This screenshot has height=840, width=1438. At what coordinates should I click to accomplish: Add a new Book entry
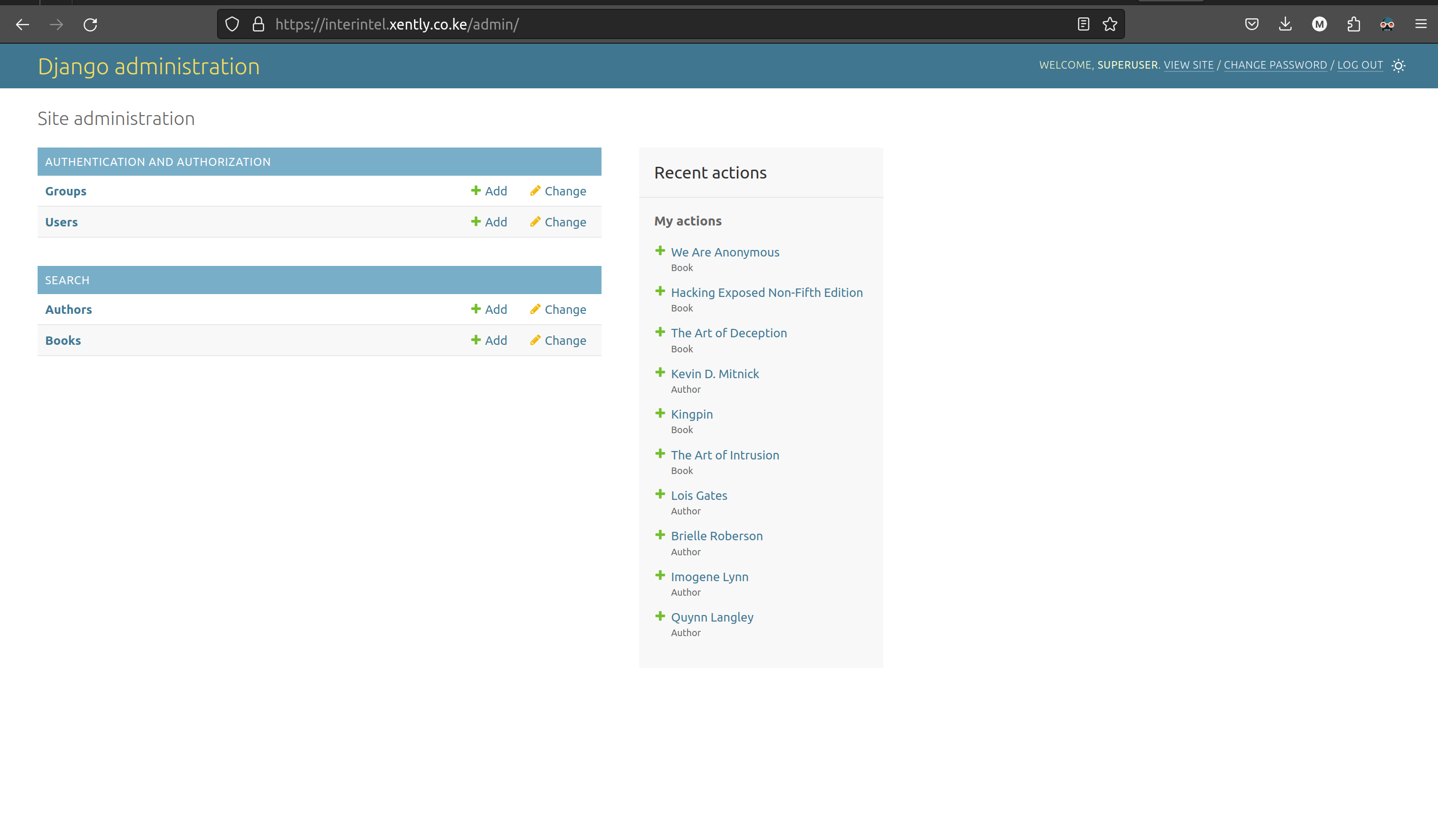[489, 340]
